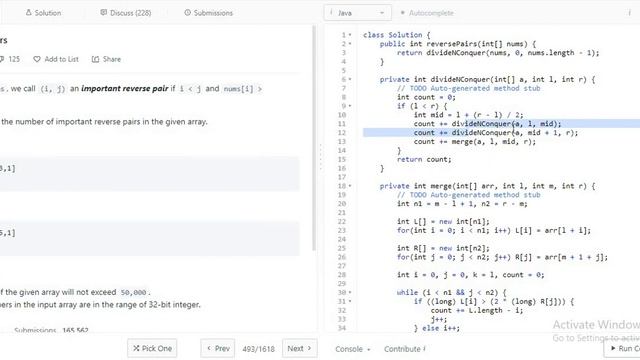Click the 'return divideNConquer' line 3
The height and width of the screenshot is (360, 640).
pos(498,53)
